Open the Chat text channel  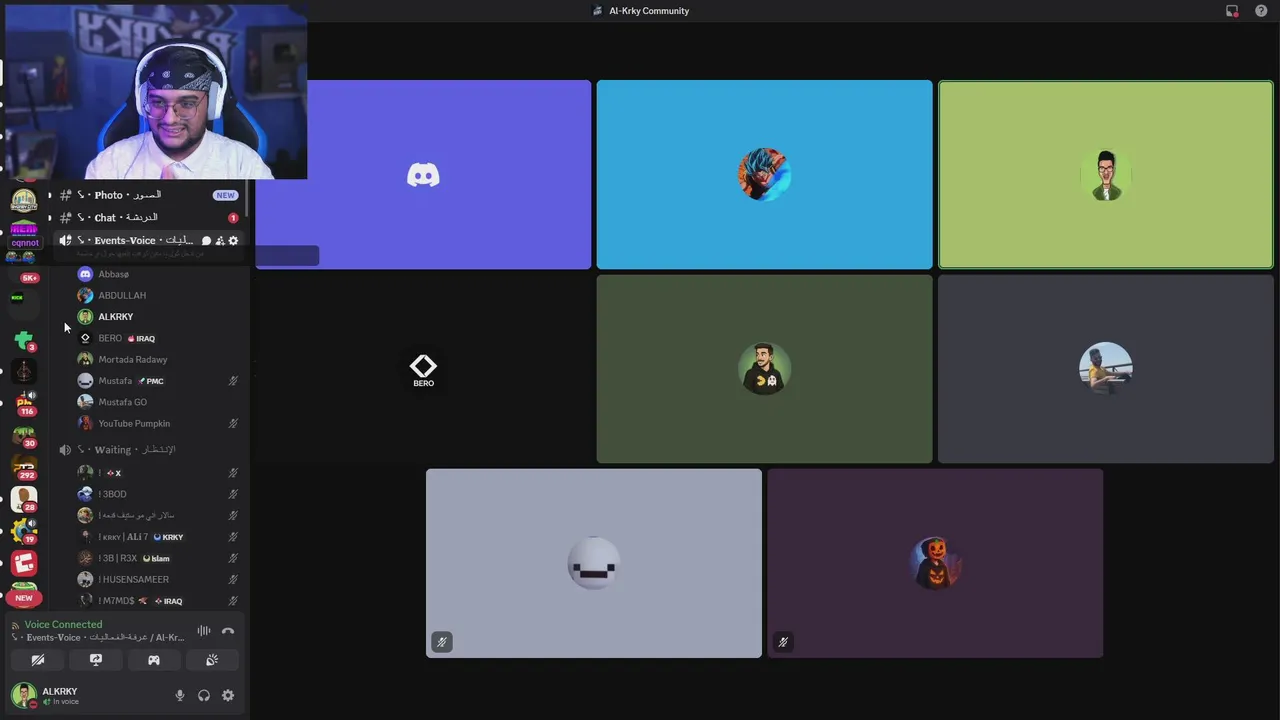pyautogui.click(x=148, y=217)
